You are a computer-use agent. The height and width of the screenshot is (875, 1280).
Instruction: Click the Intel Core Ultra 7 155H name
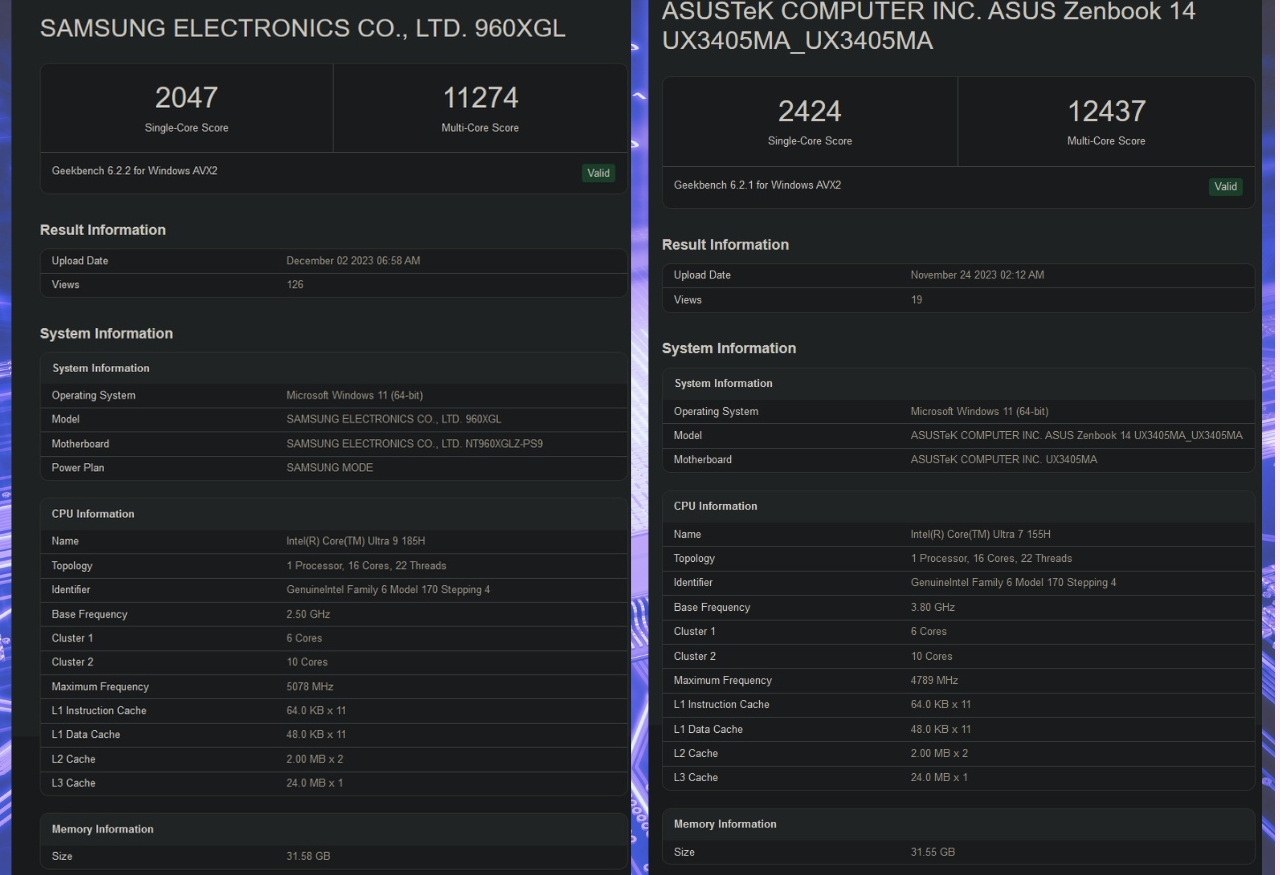point(980,534)
